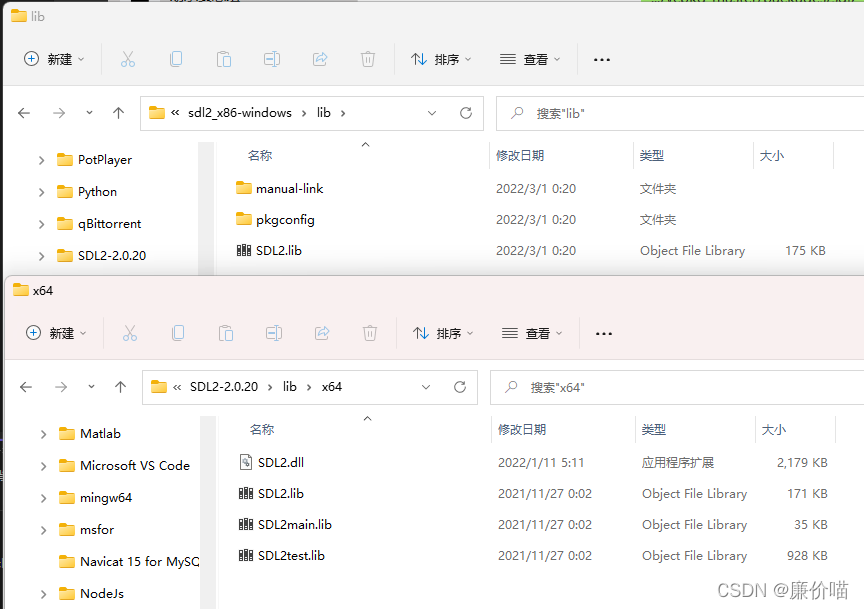Click SDL2-2.0.20 breadcrumb in x64 window
Image resolution: width=864 pixels, height=609 pixels.
(x=224, y=387)
